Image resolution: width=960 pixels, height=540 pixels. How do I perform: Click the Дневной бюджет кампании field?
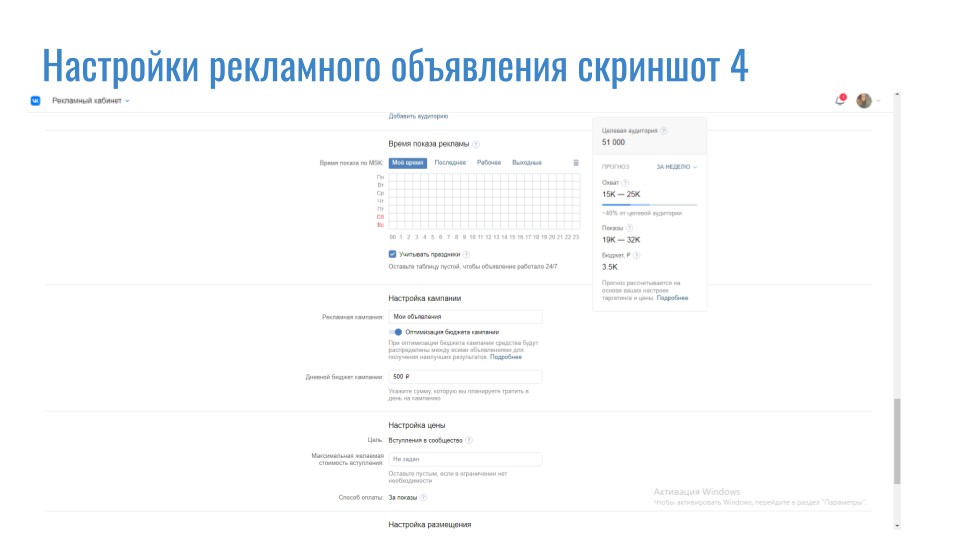click(465, 377)
